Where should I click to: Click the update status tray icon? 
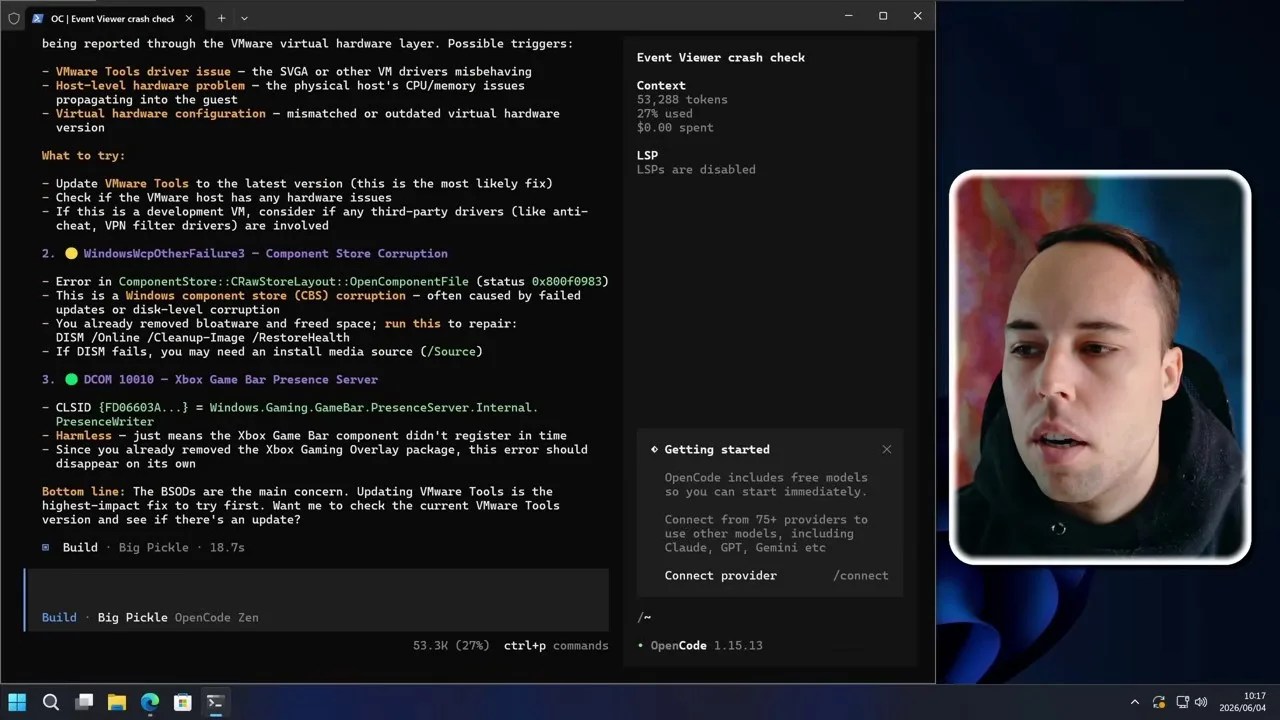pyautogui.click(x=1158, y=702)
